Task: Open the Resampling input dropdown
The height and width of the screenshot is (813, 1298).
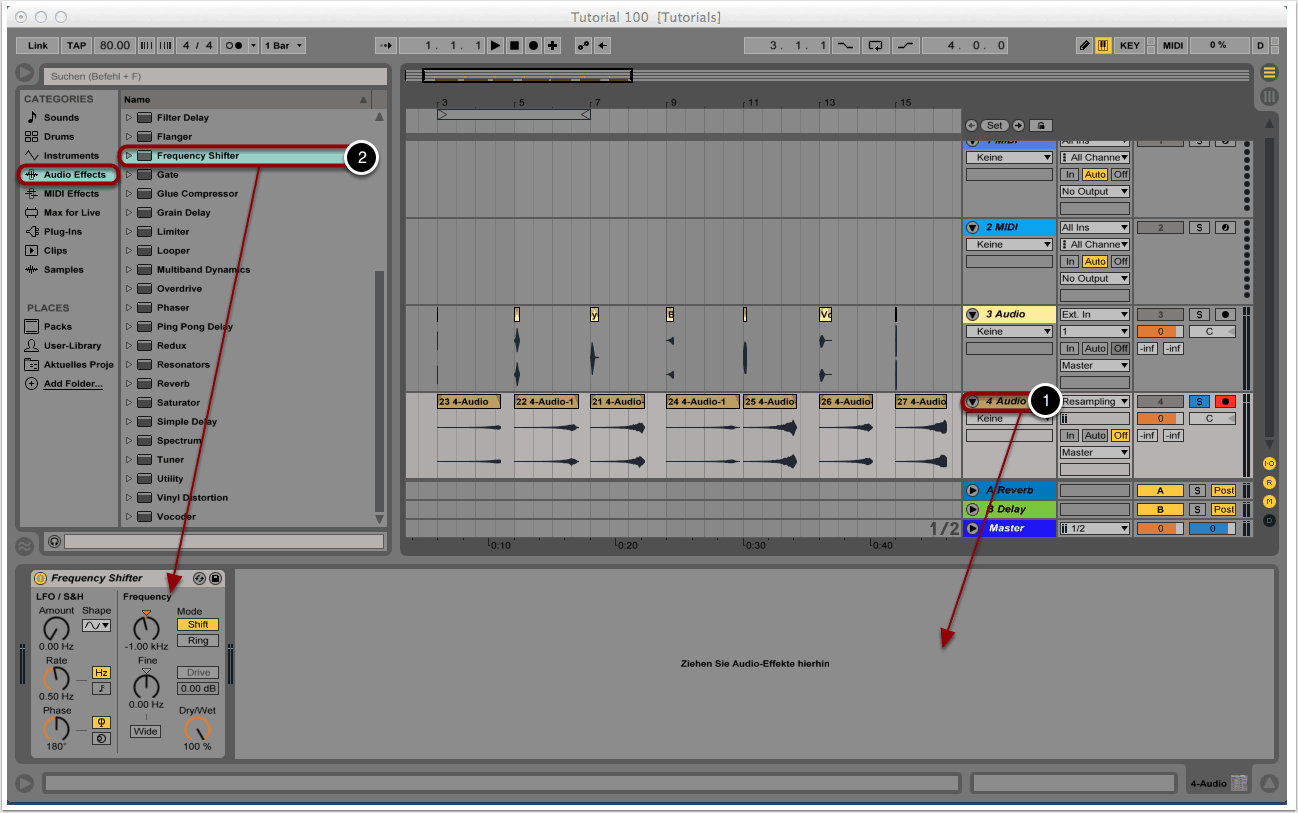Action: tap(1095, 401)
